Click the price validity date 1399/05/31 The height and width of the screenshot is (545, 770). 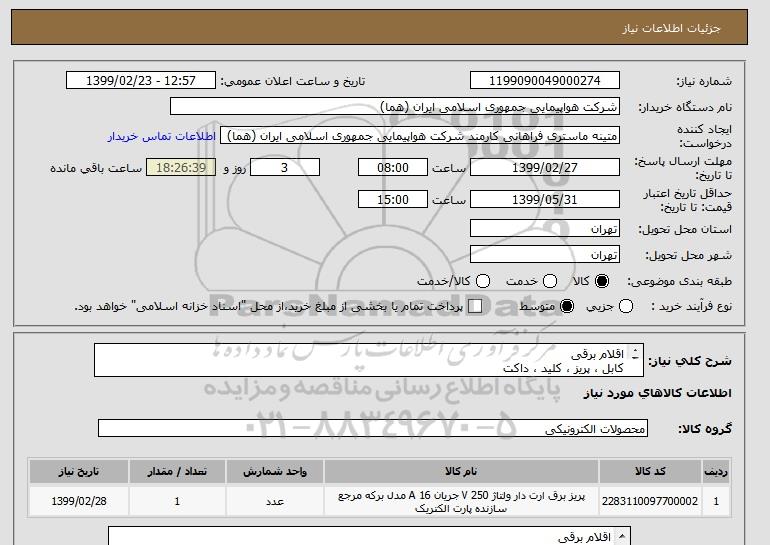(545, 199)
